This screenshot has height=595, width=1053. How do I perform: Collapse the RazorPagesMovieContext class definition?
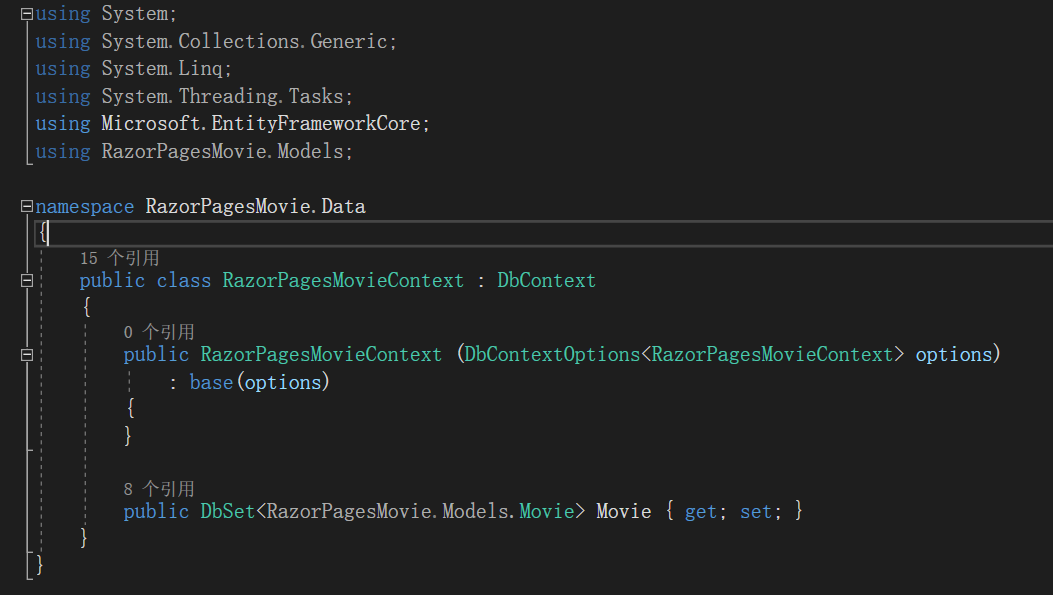click(27, 281)
